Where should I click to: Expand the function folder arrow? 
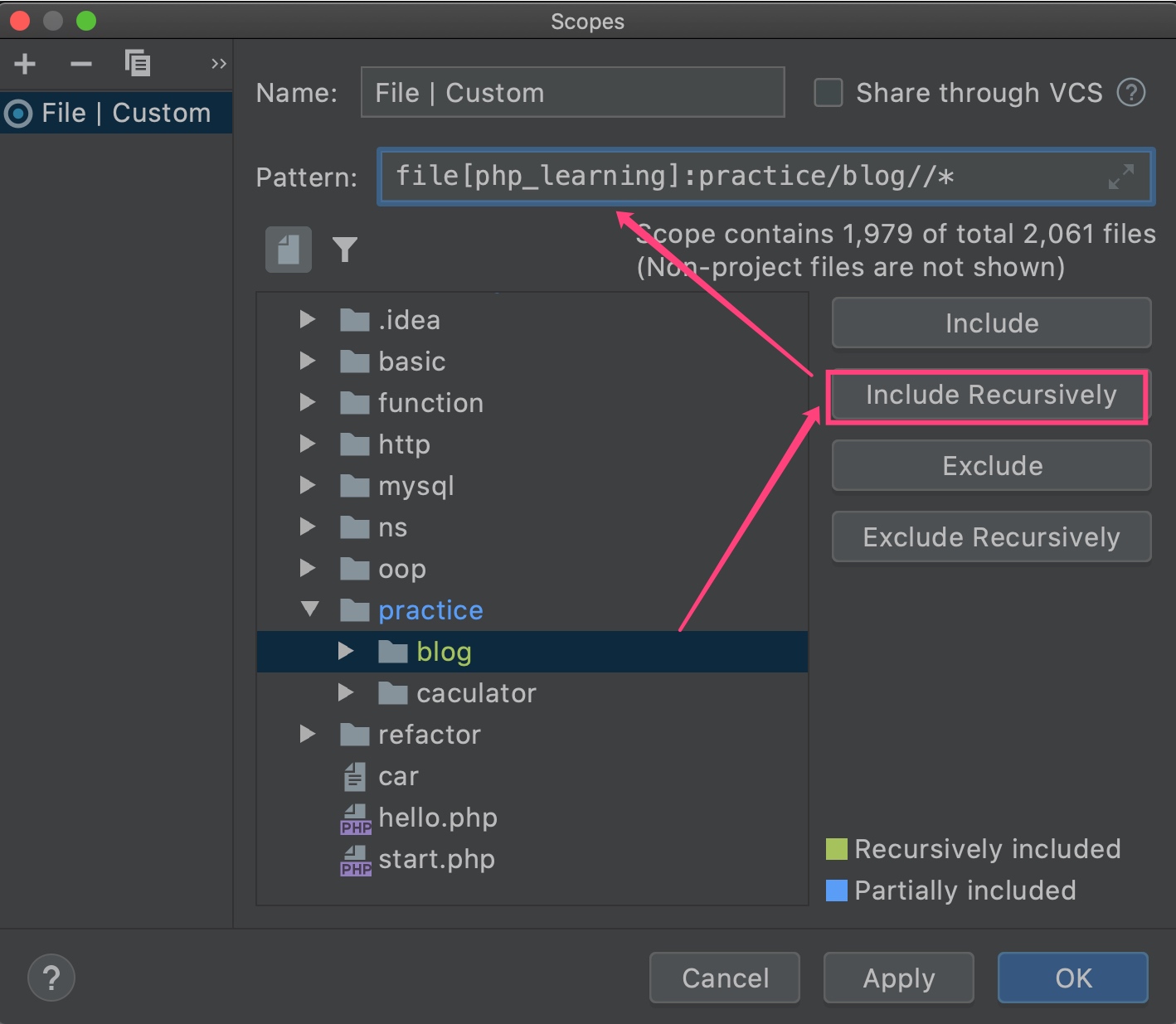click(308, 402)
